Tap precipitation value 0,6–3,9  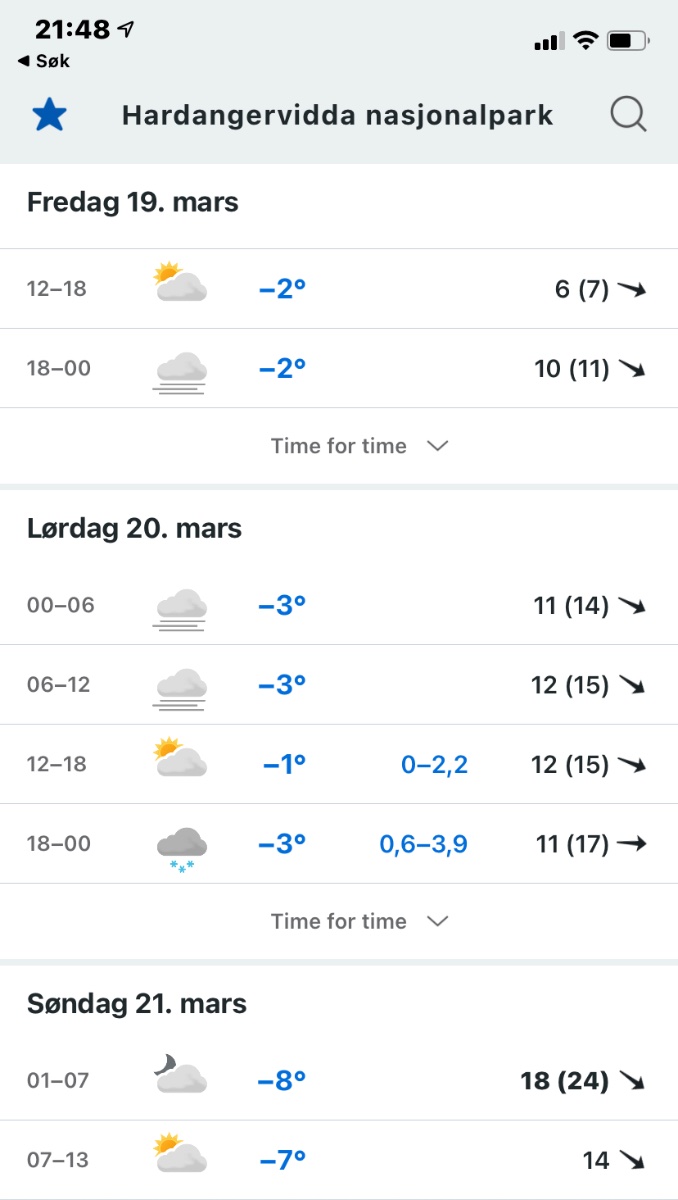[423, 844]
